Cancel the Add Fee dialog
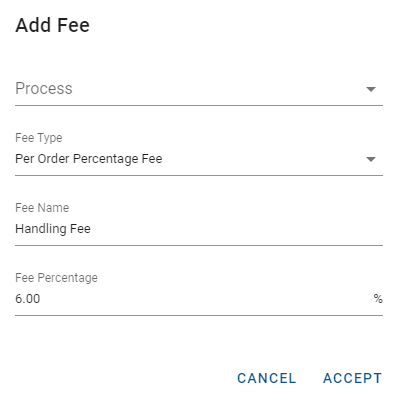Viewport: 393px width, 402px height. 266,378
